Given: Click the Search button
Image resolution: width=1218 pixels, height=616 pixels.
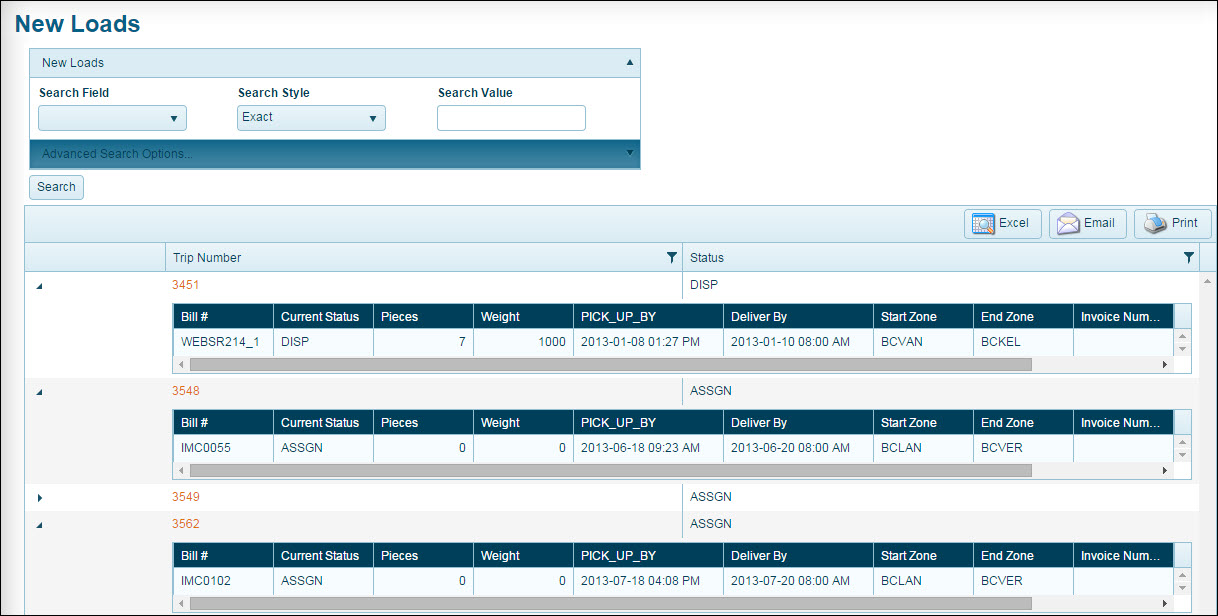Looking at the screenshot, I should pos(56,187).
